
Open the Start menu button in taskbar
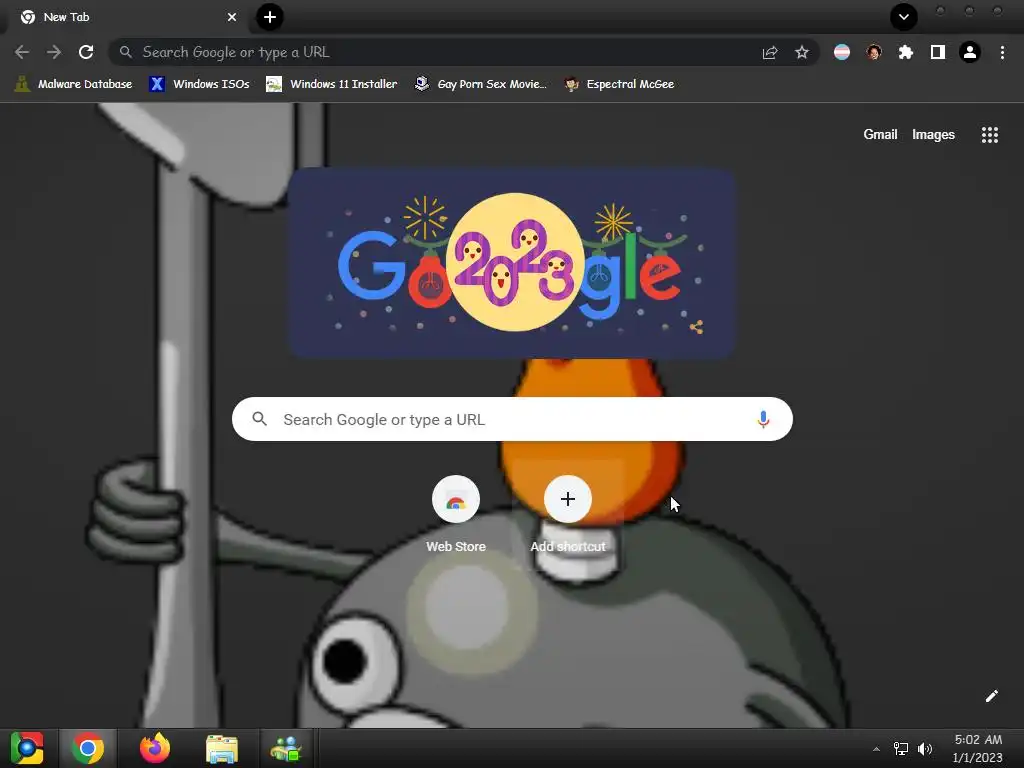27,748
